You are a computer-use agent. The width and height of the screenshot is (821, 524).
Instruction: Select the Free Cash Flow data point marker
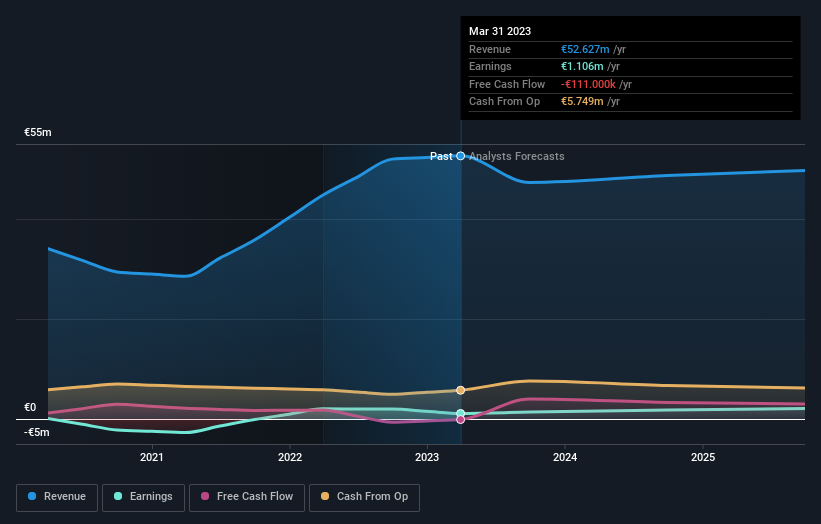point(461,420)
